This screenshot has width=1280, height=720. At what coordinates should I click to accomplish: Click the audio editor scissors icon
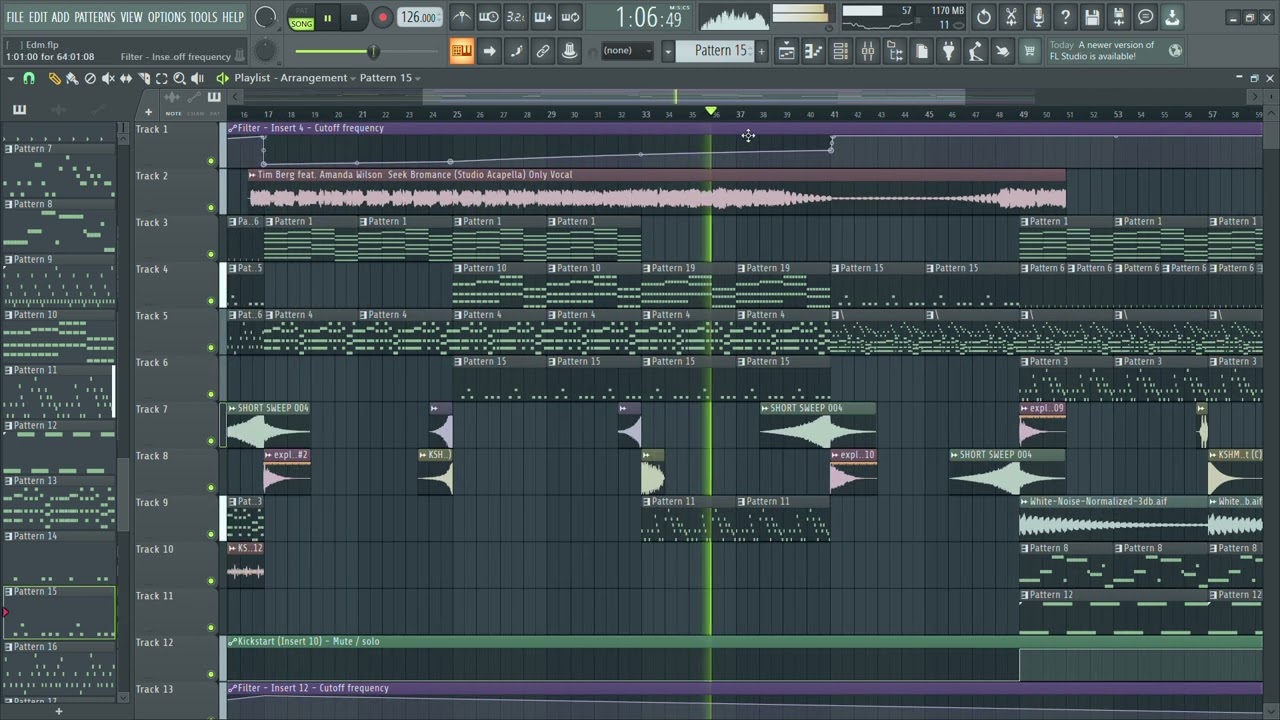1011,17
